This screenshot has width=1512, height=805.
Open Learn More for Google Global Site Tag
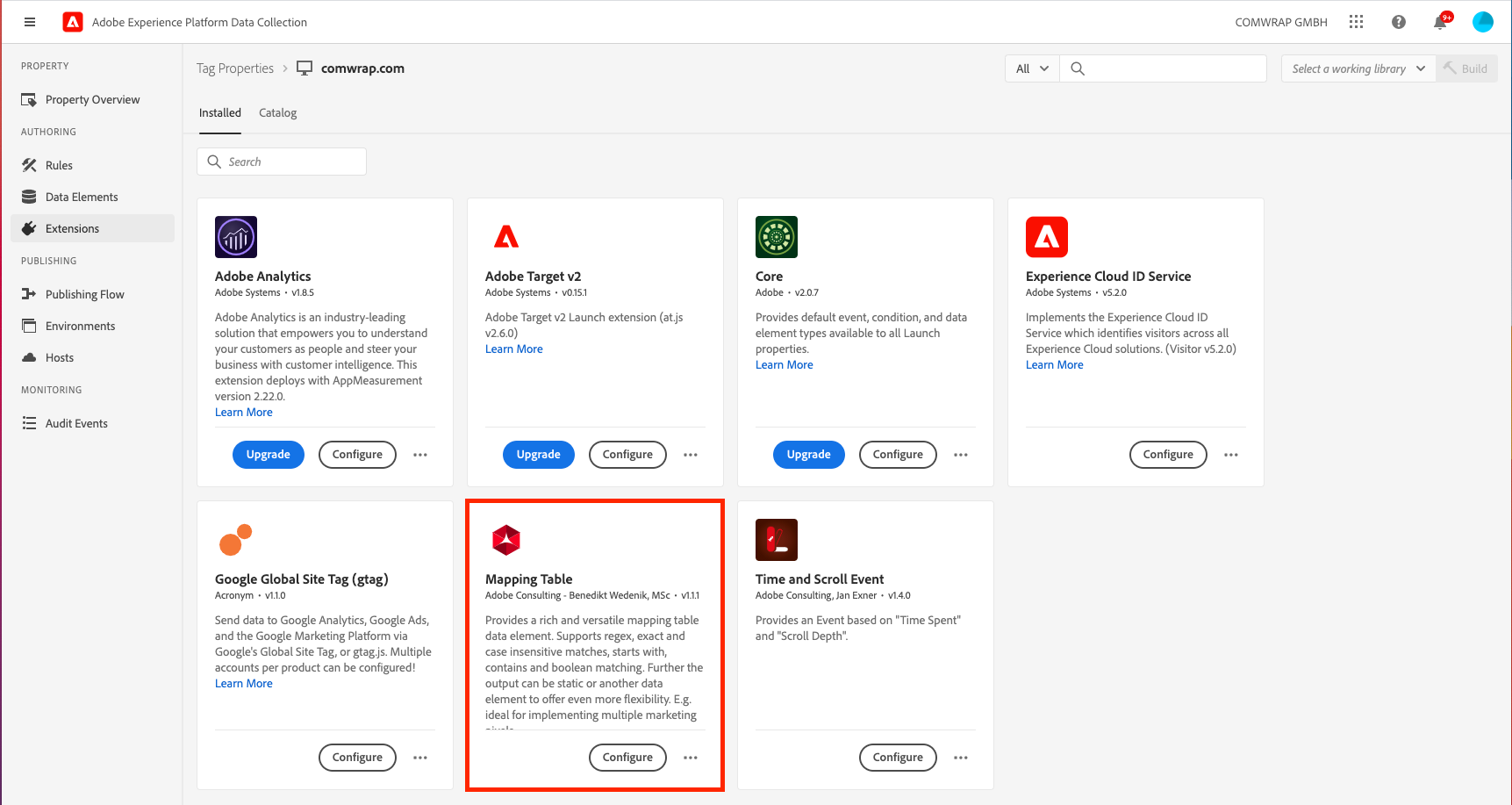coord(244,684)
